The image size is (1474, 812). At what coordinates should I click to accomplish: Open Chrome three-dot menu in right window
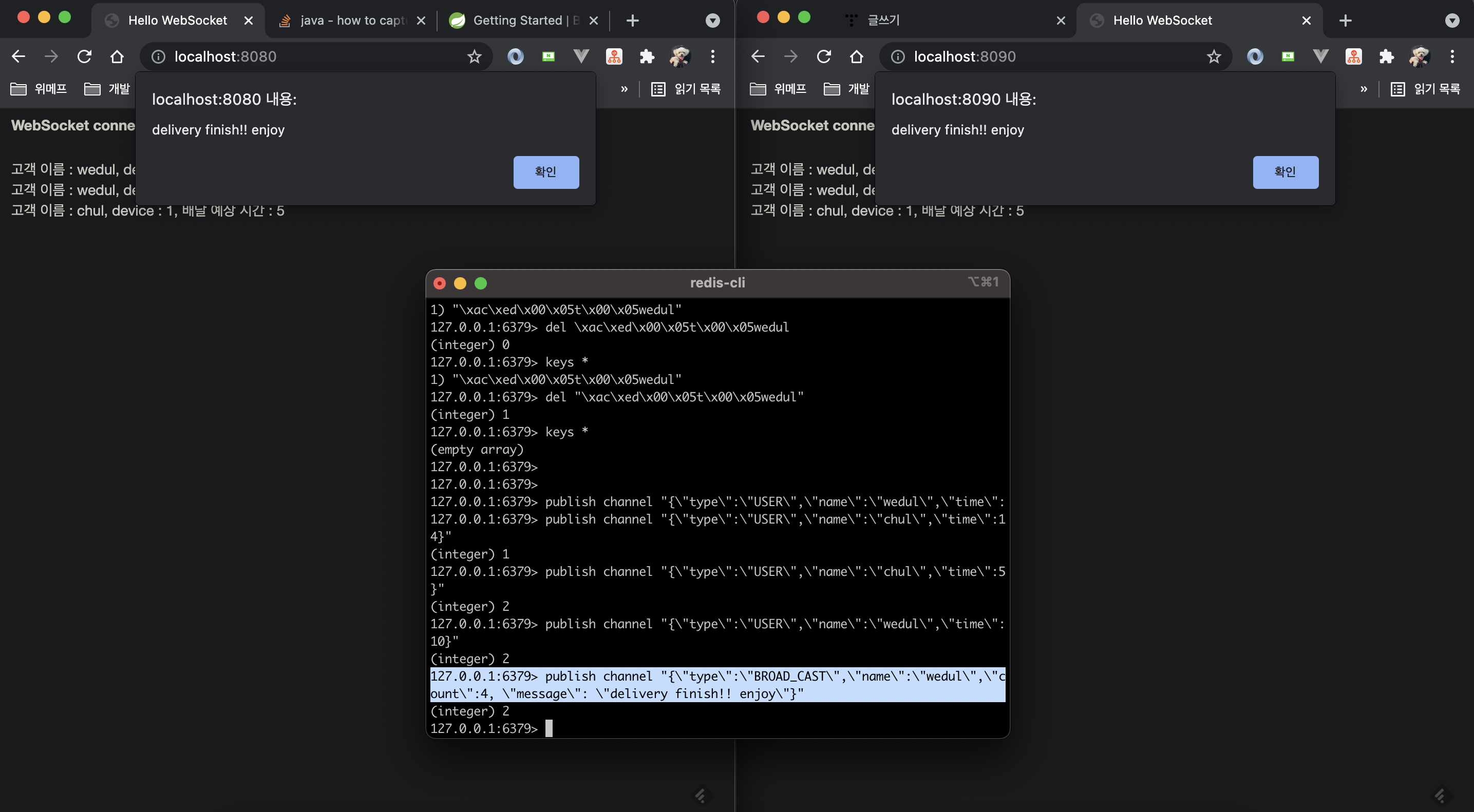[1452, 56]
